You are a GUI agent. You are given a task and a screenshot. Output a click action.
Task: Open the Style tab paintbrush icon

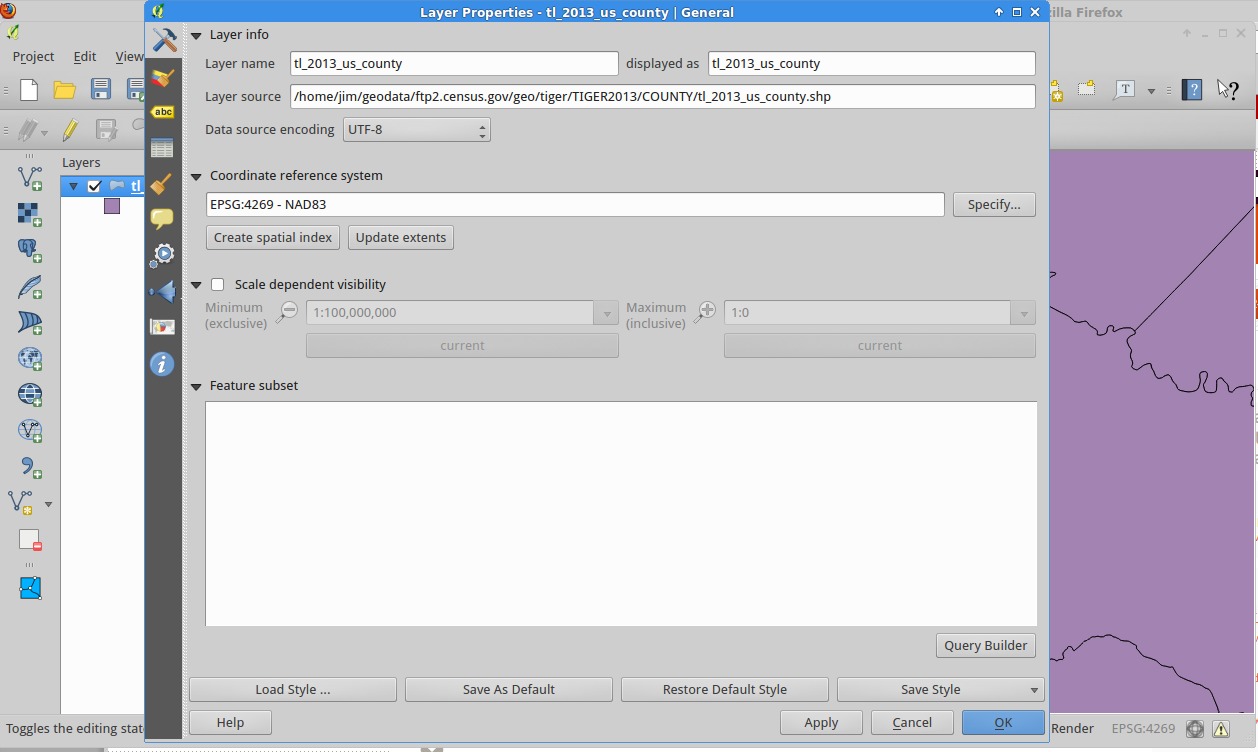pos(163,78)
